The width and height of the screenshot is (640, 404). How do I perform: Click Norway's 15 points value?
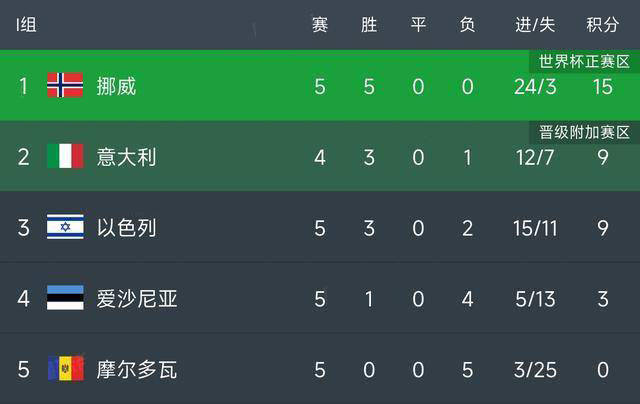602,87
